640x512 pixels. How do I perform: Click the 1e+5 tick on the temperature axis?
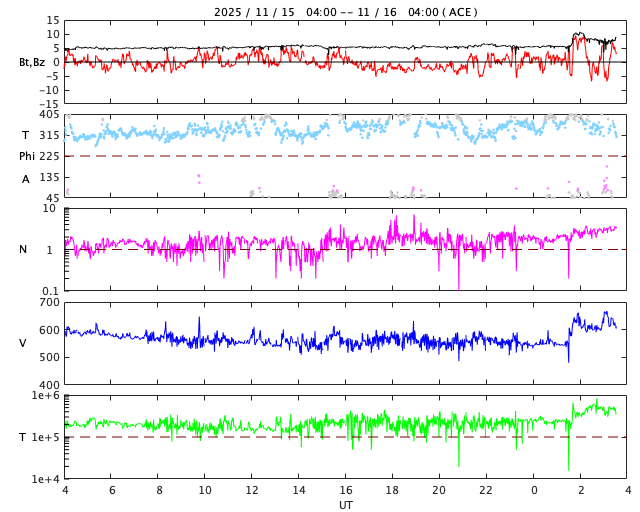tap(46, 438)
